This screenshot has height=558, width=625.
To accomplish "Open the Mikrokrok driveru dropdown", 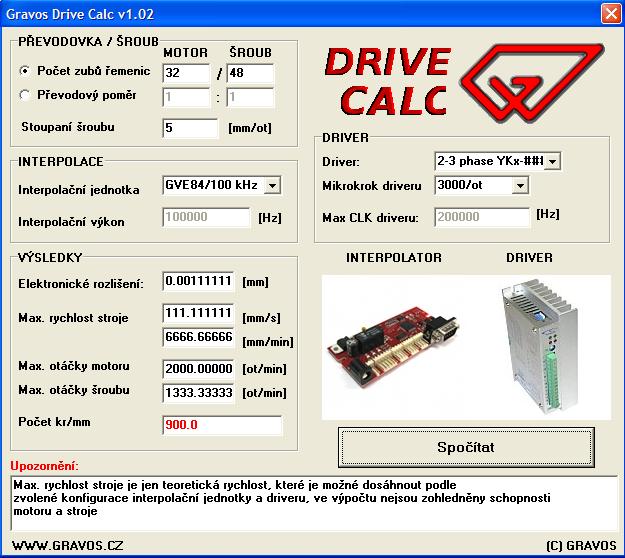I will pos(519,185).
